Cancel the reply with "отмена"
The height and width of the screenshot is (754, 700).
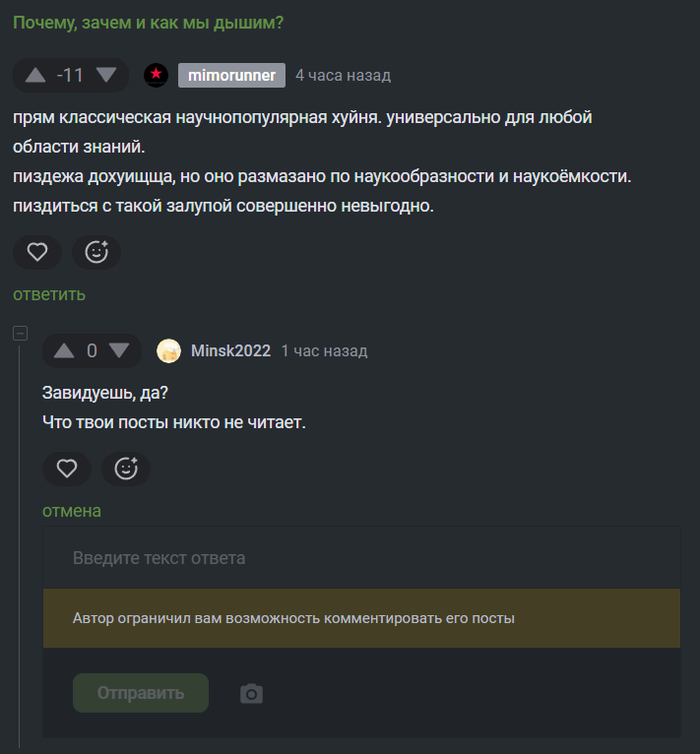click(71, 511)
